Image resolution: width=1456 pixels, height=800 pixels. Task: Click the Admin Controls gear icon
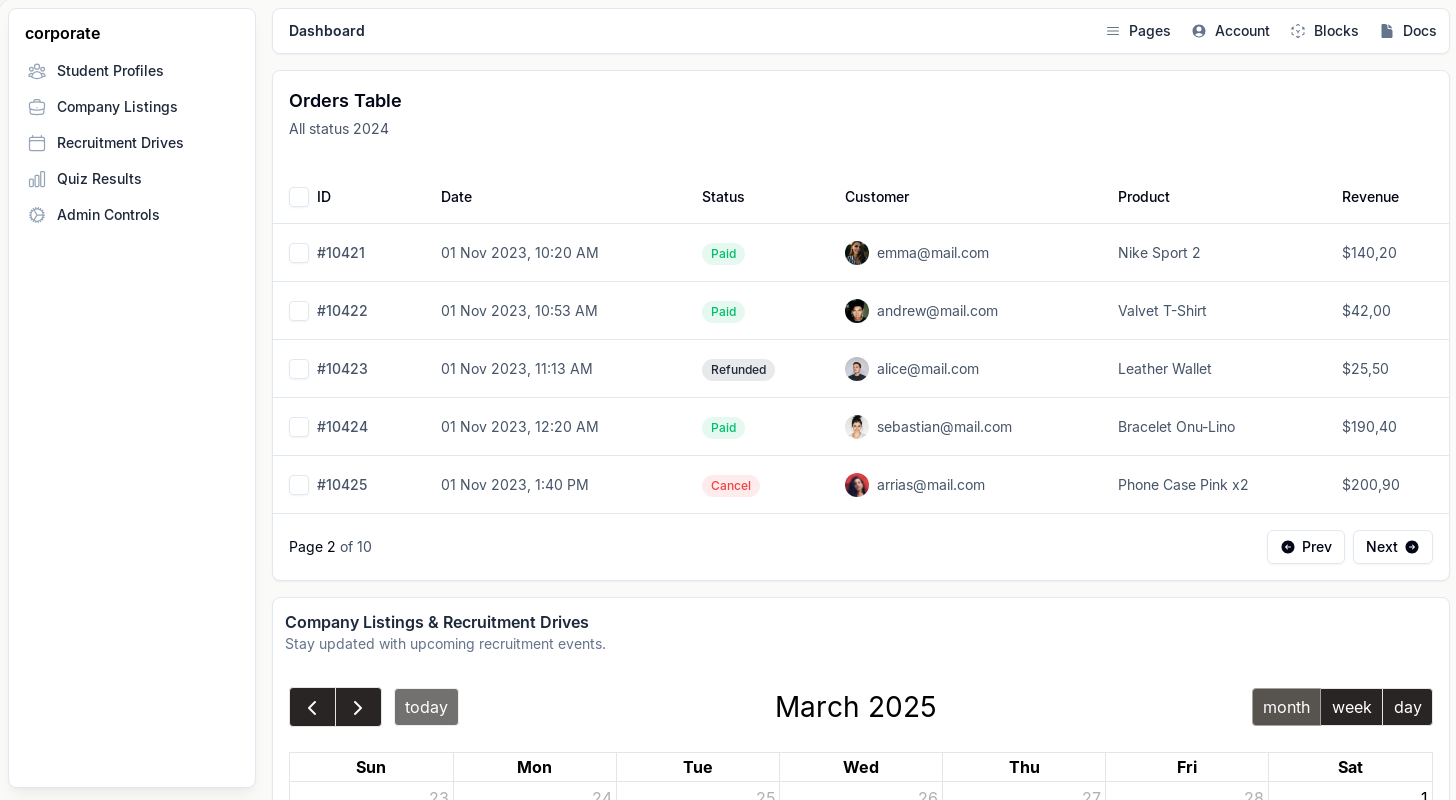tap(37, 215)
